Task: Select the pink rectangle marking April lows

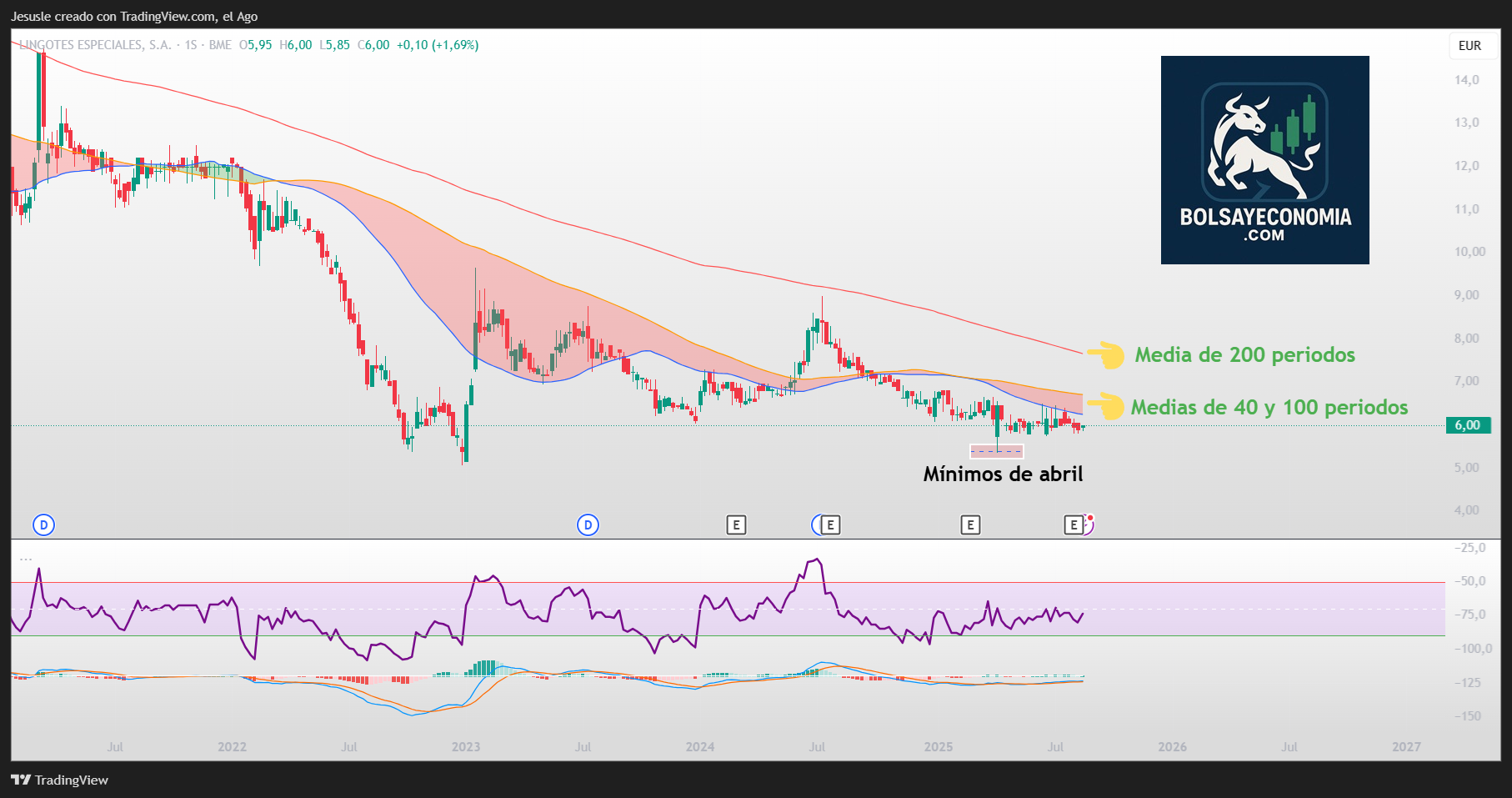Action: coord(996,451)
